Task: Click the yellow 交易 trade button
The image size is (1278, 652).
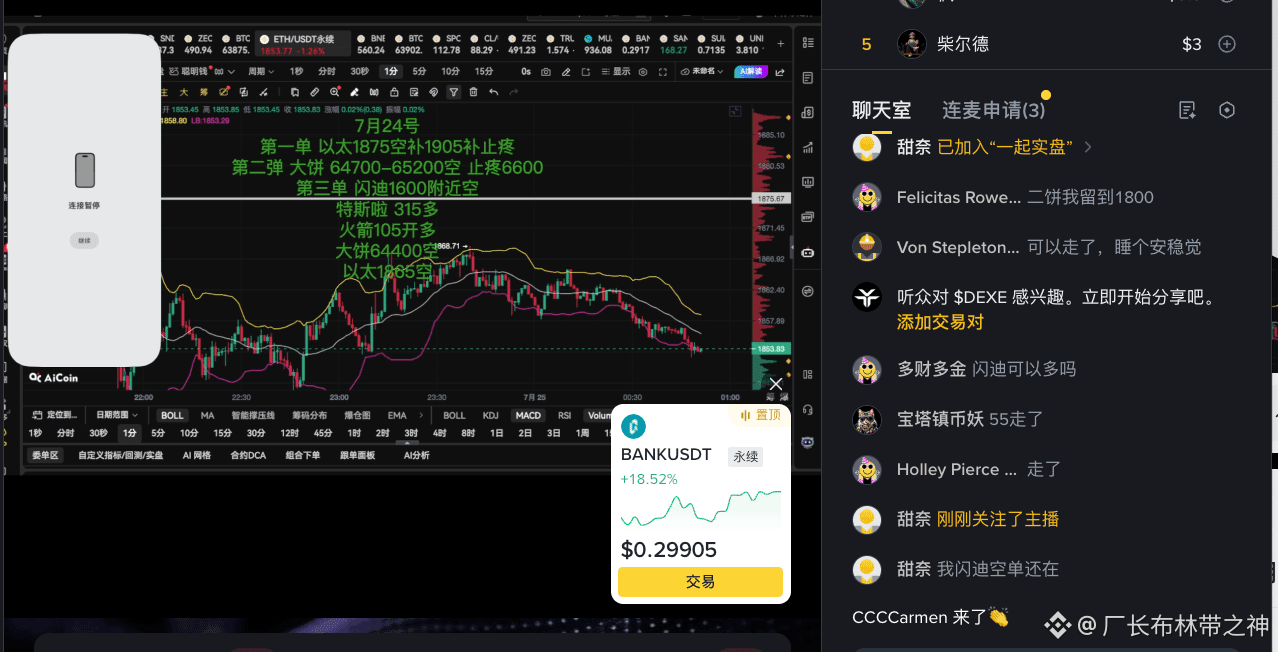Action: coord(700,581)
